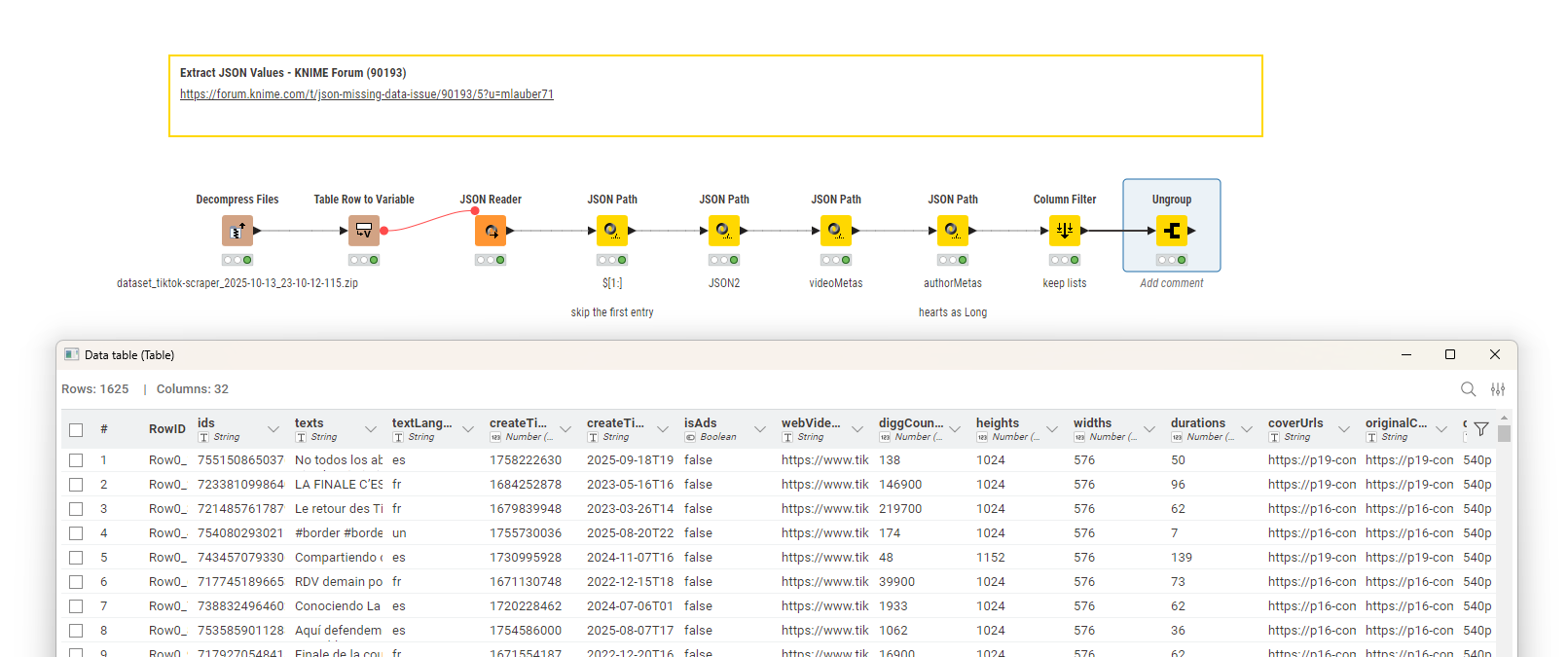Select the Ungroup node icon
The width and height of the screenshot is (1568, 657).
pos(1172,231)
